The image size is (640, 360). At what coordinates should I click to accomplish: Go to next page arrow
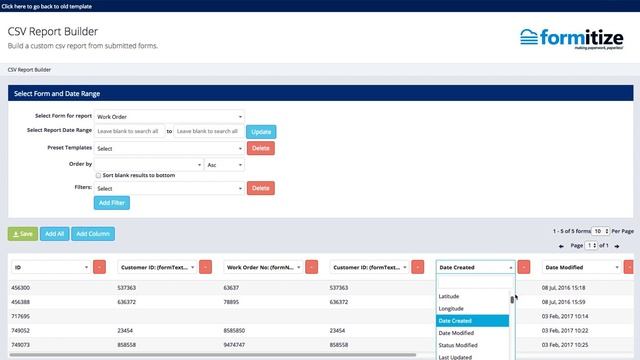pyautogui.click(x=617, y=246)
